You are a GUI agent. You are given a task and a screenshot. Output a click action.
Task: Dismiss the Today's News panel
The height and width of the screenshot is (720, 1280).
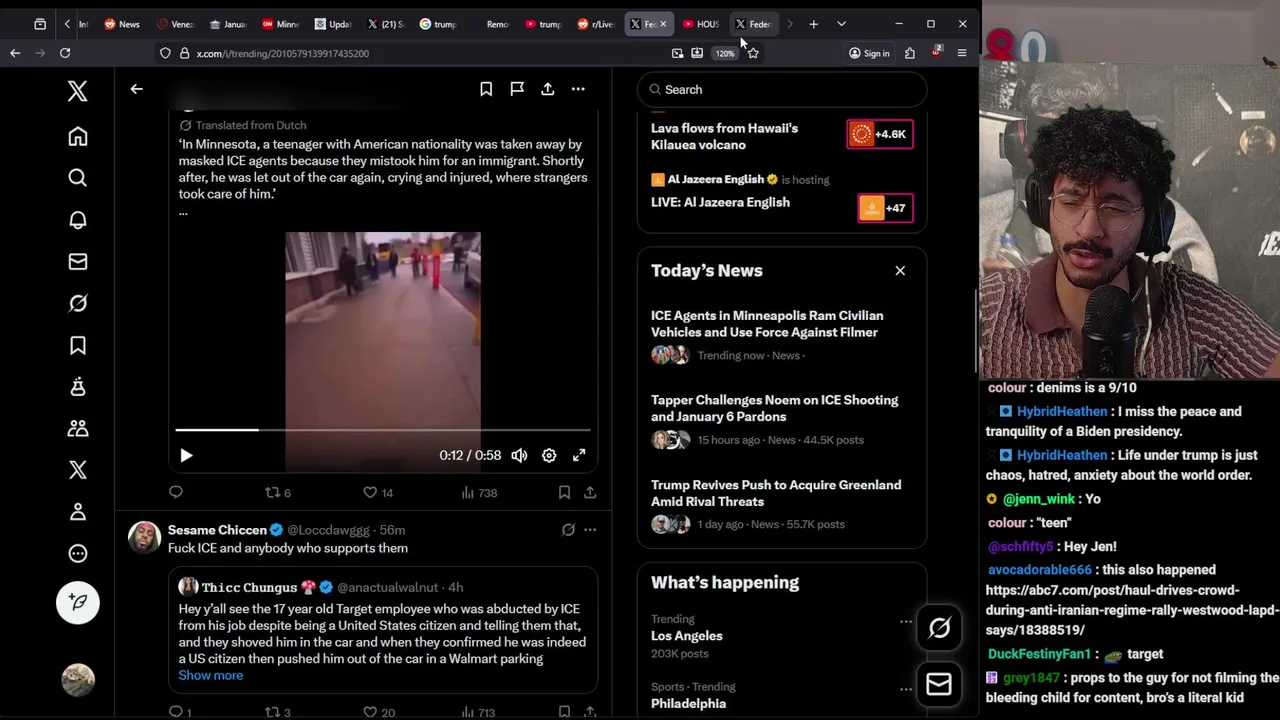tap(900, 270)
